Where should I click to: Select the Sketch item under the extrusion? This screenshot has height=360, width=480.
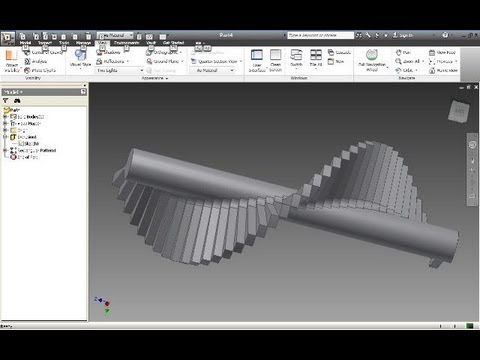click(29, 144)
